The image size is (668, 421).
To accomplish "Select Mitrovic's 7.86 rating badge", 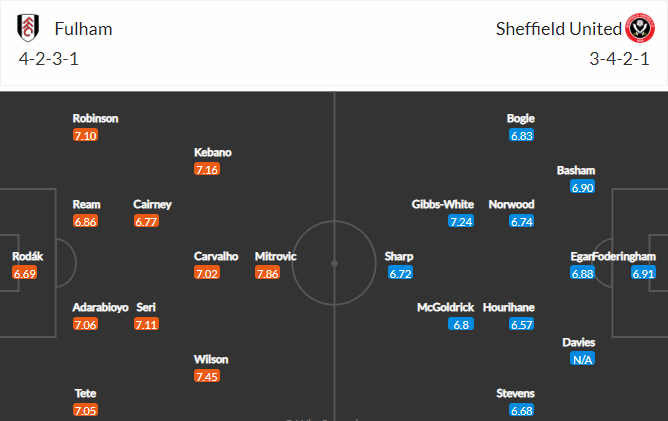I will coord(268,273).
